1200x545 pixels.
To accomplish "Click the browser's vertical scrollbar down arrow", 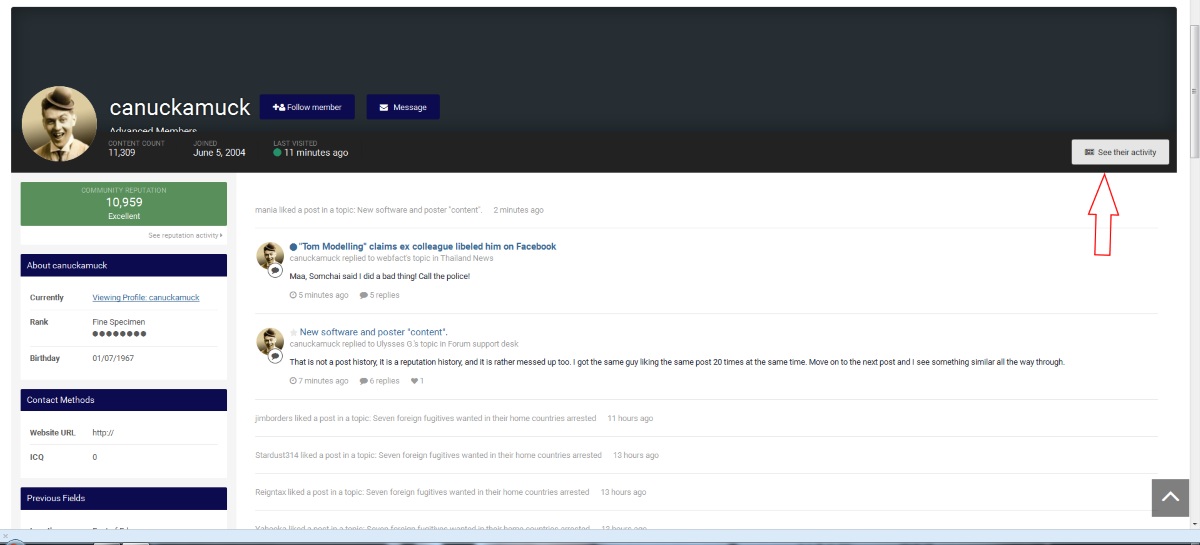I will point(1193,523).
